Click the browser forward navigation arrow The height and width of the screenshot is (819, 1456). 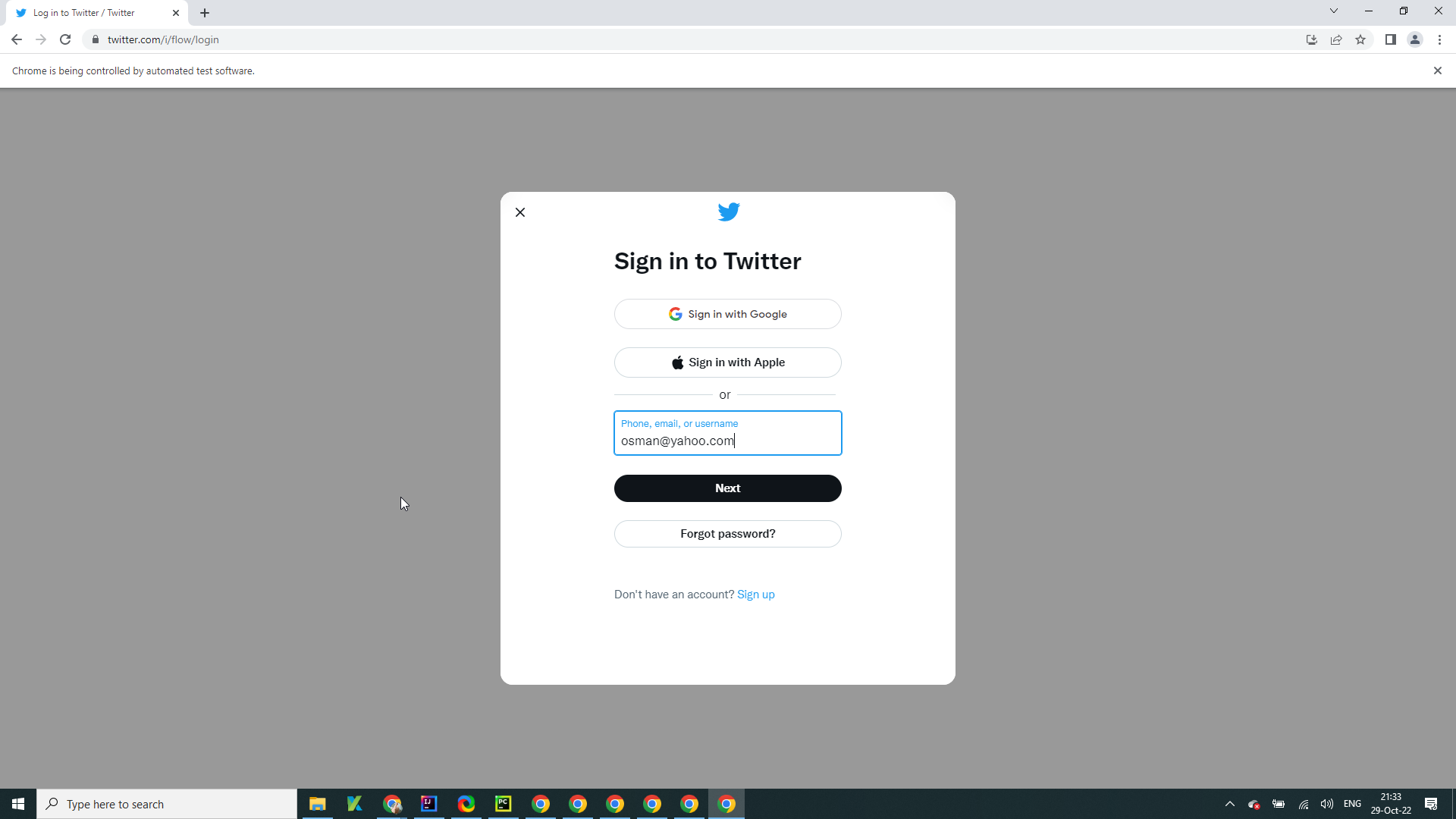40,39
